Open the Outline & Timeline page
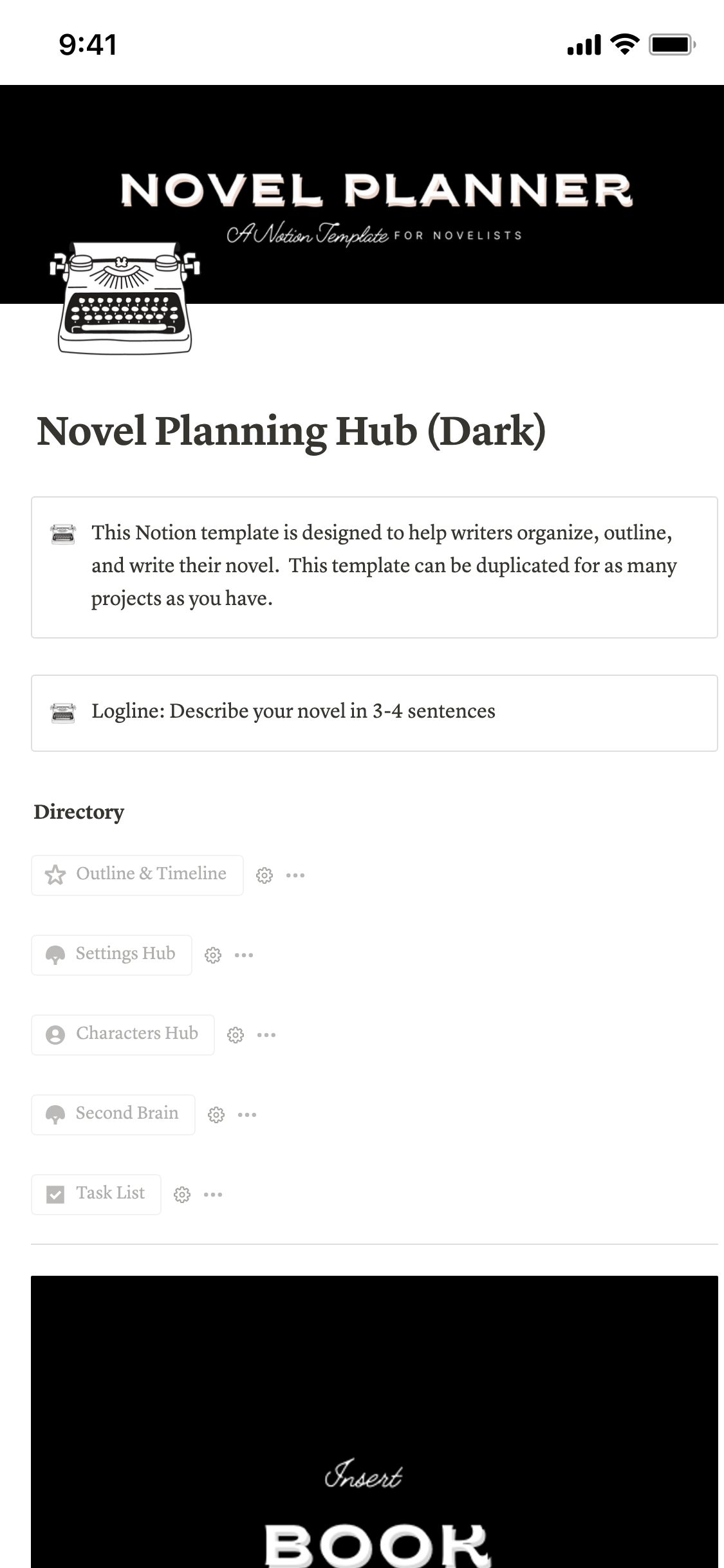Screen dimensions: 724x1568 click(151, 874)
